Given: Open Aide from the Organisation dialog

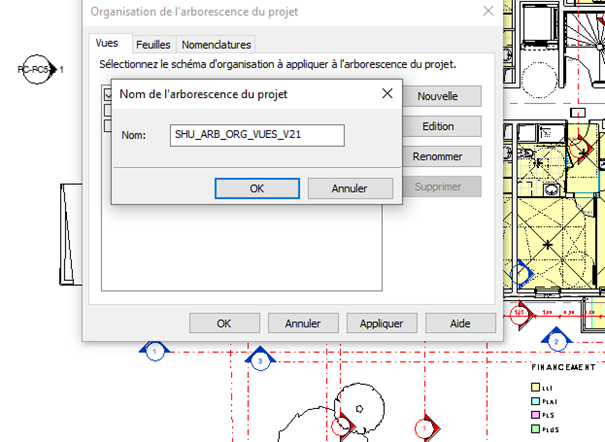Looking at the screenshot, I should (460, 323).
